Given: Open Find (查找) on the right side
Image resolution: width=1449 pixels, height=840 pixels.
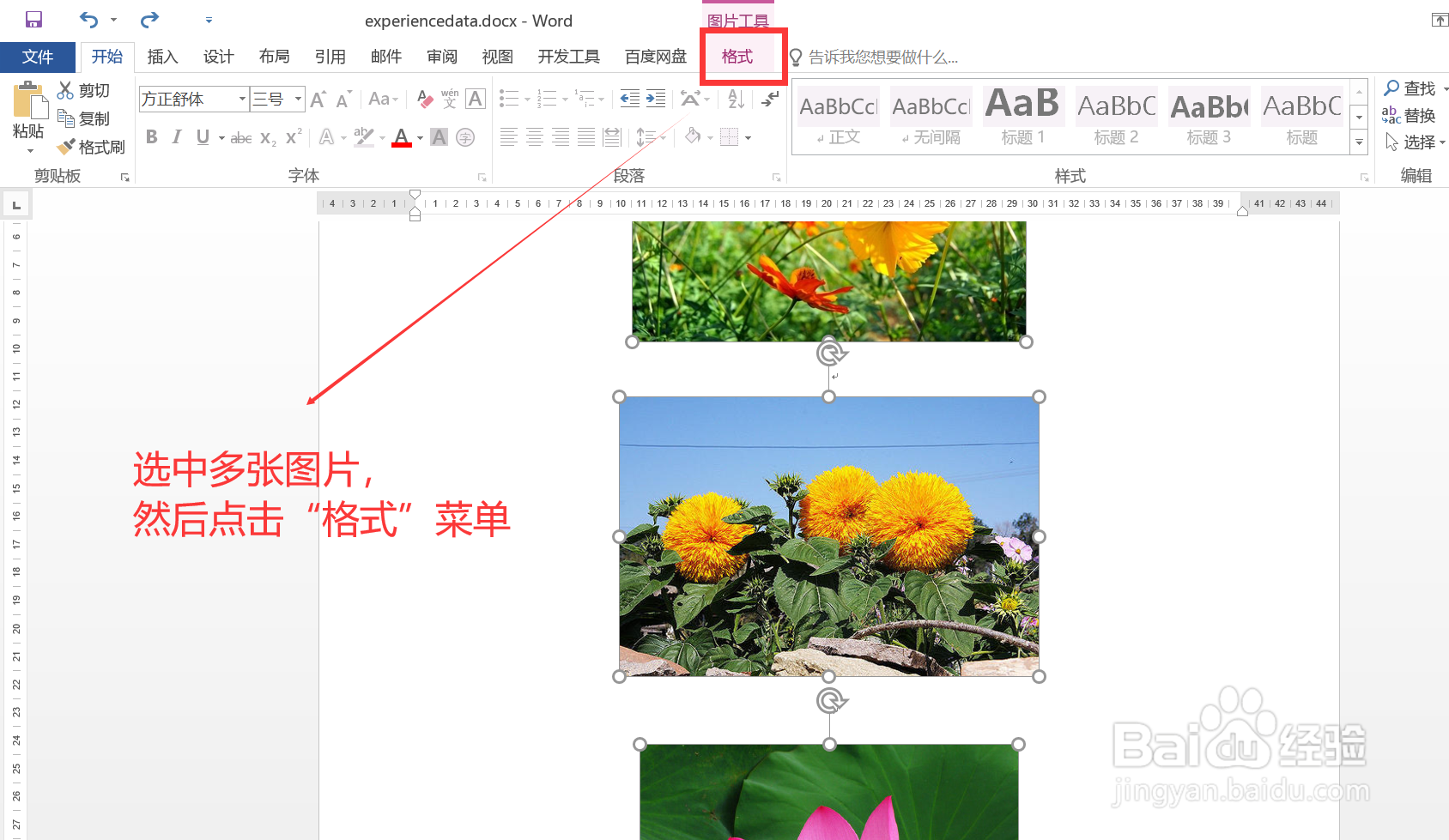Looking at the screenshot, I should (x=1414, y=87).
